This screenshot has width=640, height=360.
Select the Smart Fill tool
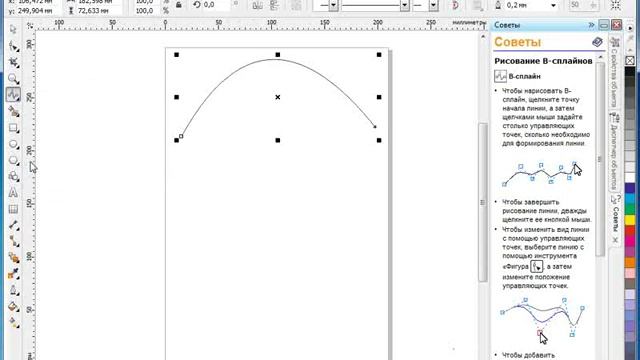click(13, 111)
